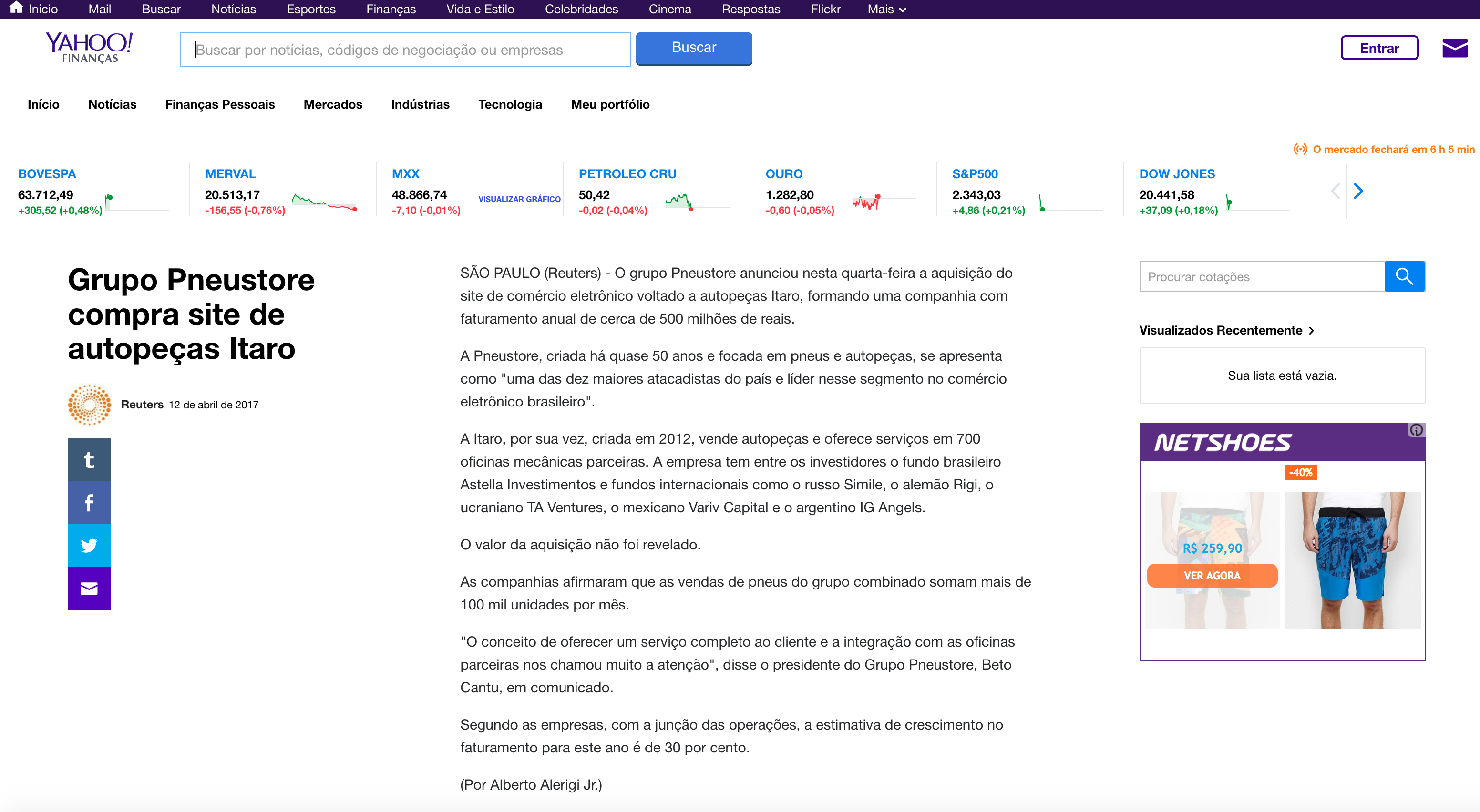Screen dimensions: 1480x812
Task: Click the Entrar sign-in button
Action: pos(1379,48)
